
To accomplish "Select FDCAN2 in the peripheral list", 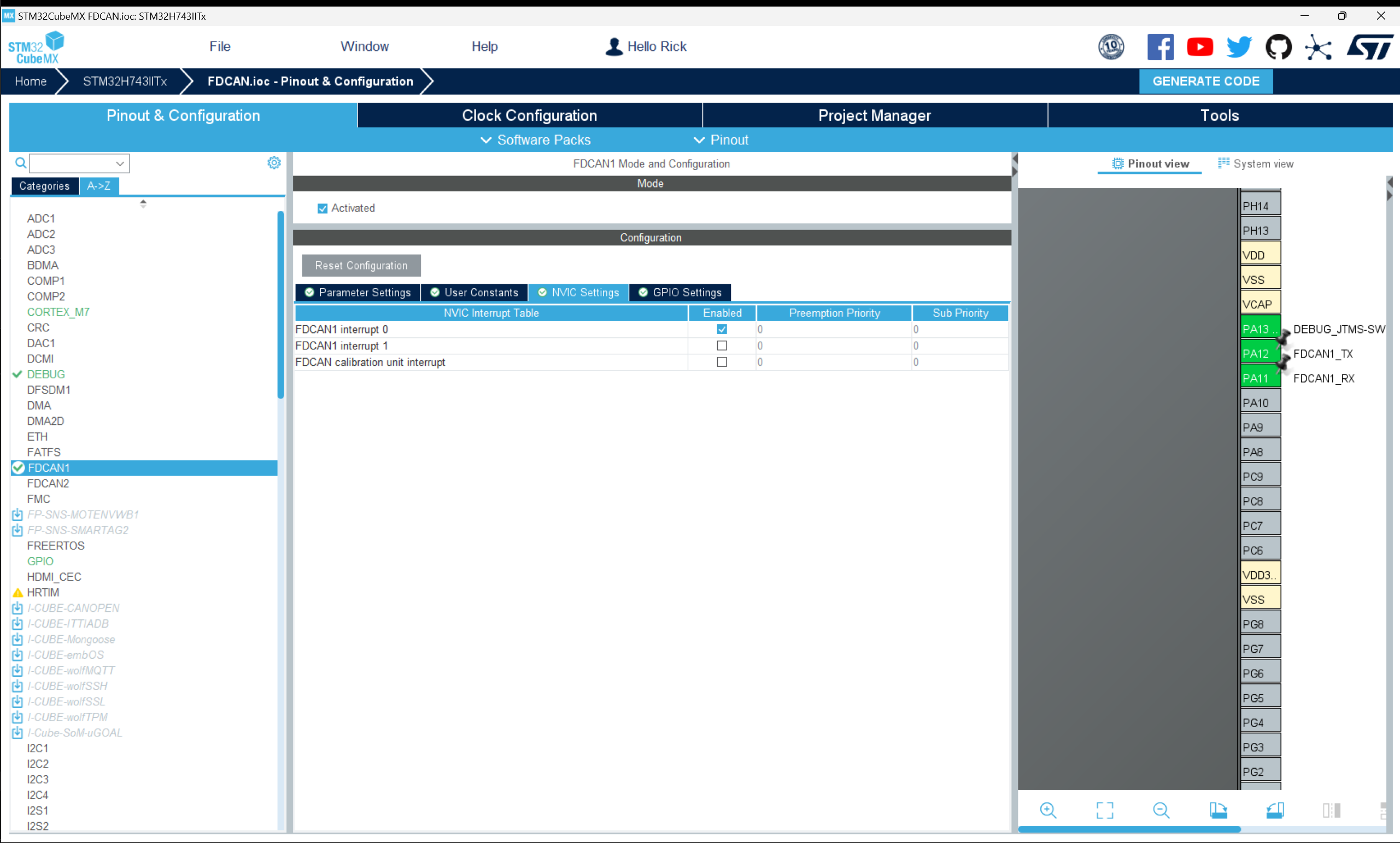I will point(48,483).
